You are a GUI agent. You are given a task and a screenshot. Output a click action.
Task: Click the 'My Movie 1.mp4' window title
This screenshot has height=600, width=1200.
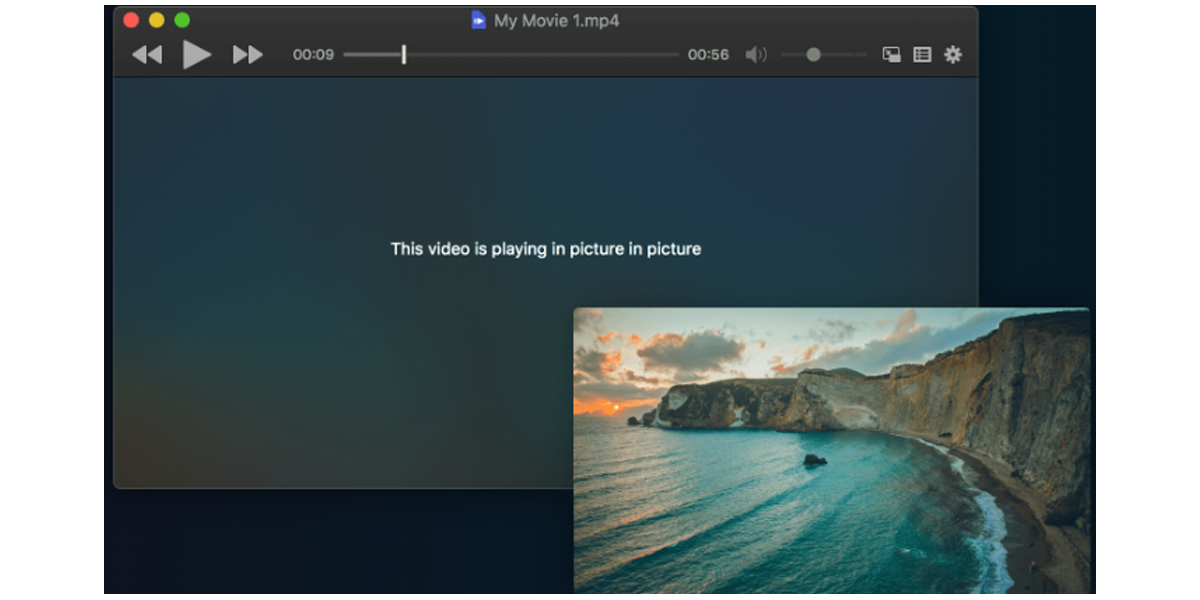click(556, 20)
